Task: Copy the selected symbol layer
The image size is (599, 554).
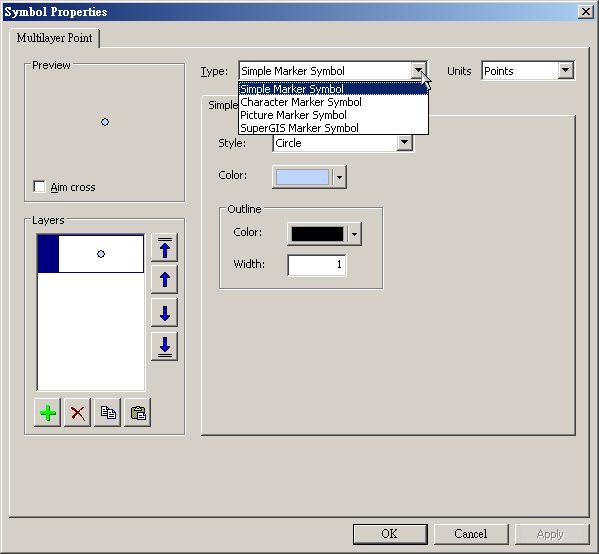Action: [108, 413]
